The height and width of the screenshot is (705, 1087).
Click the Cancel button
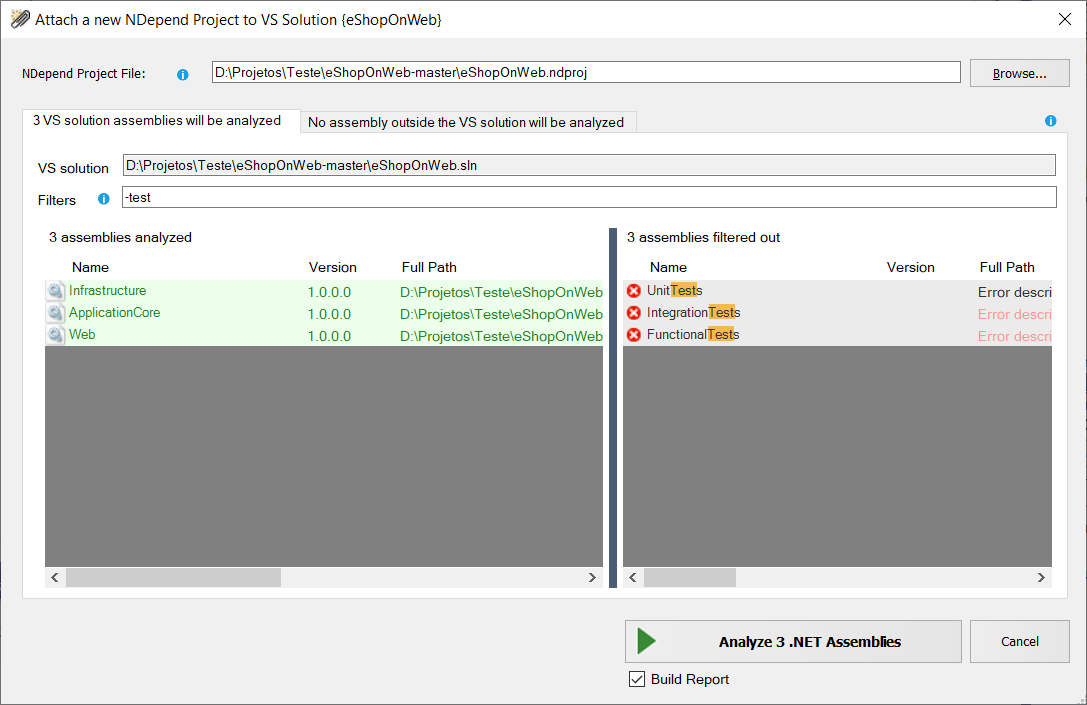tap(1020, 641)
